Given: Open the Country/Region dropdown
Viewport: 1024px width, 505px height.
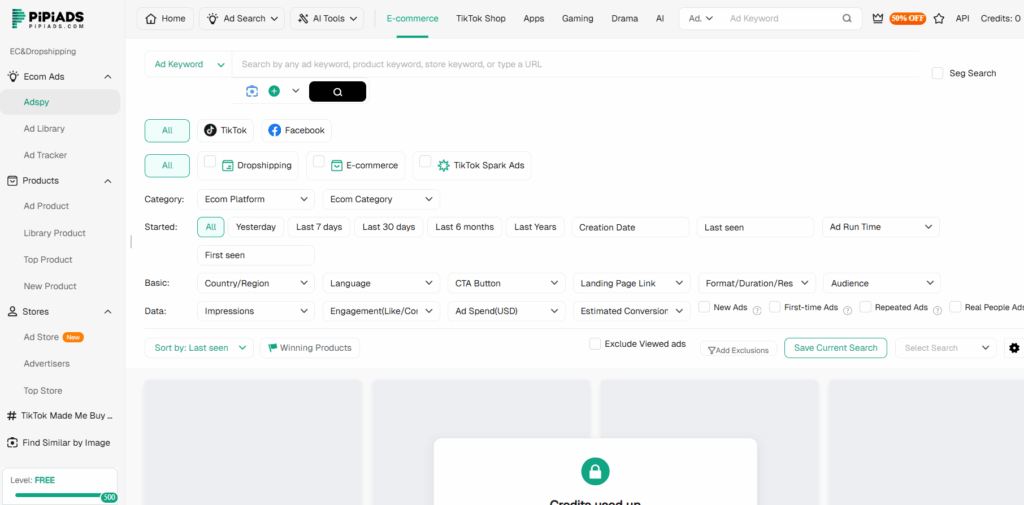Looking at the screenshot, I should pyautogui.click(x=256, y=284).
